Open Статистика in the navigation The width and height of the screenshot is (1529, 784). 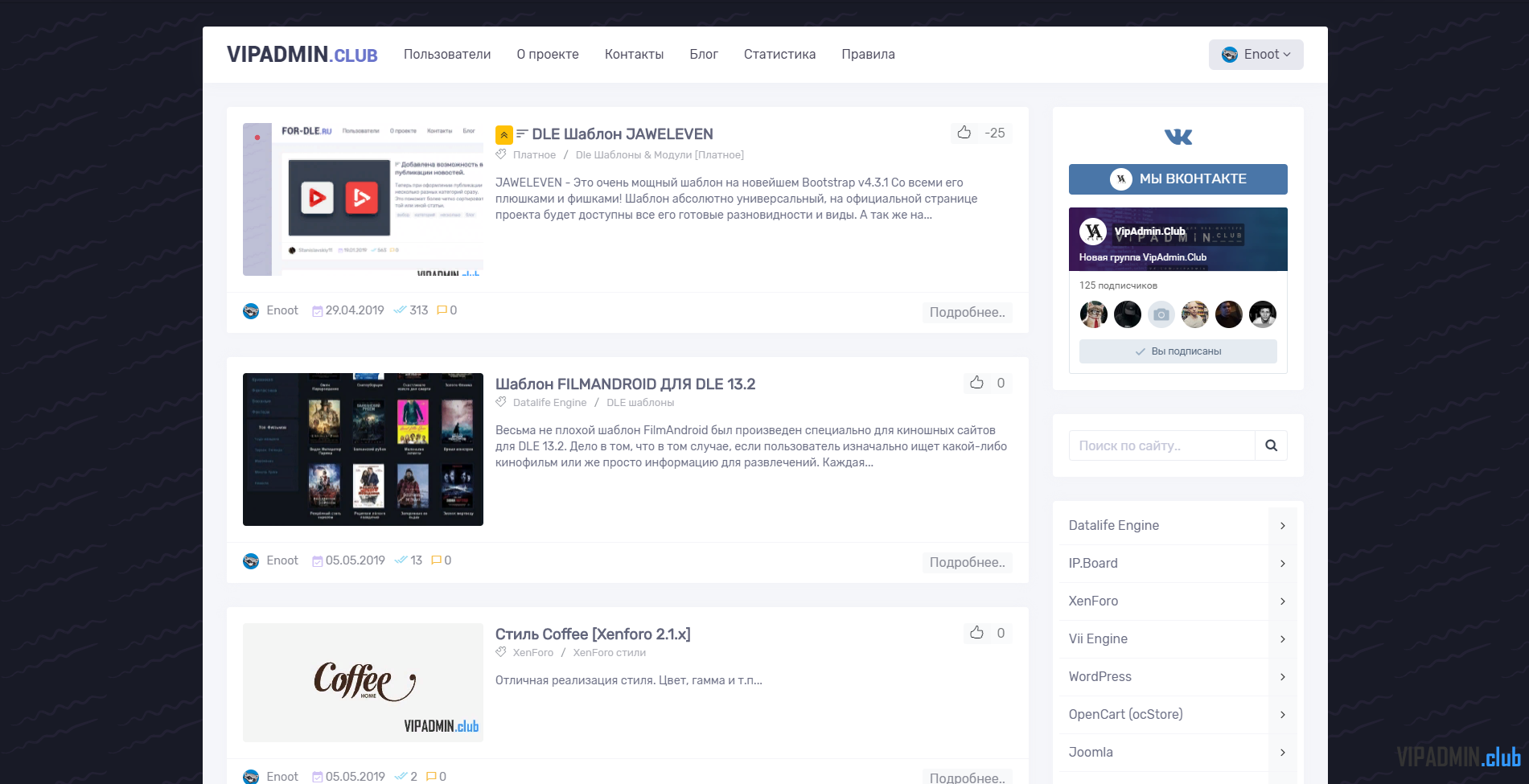(779, 55)
